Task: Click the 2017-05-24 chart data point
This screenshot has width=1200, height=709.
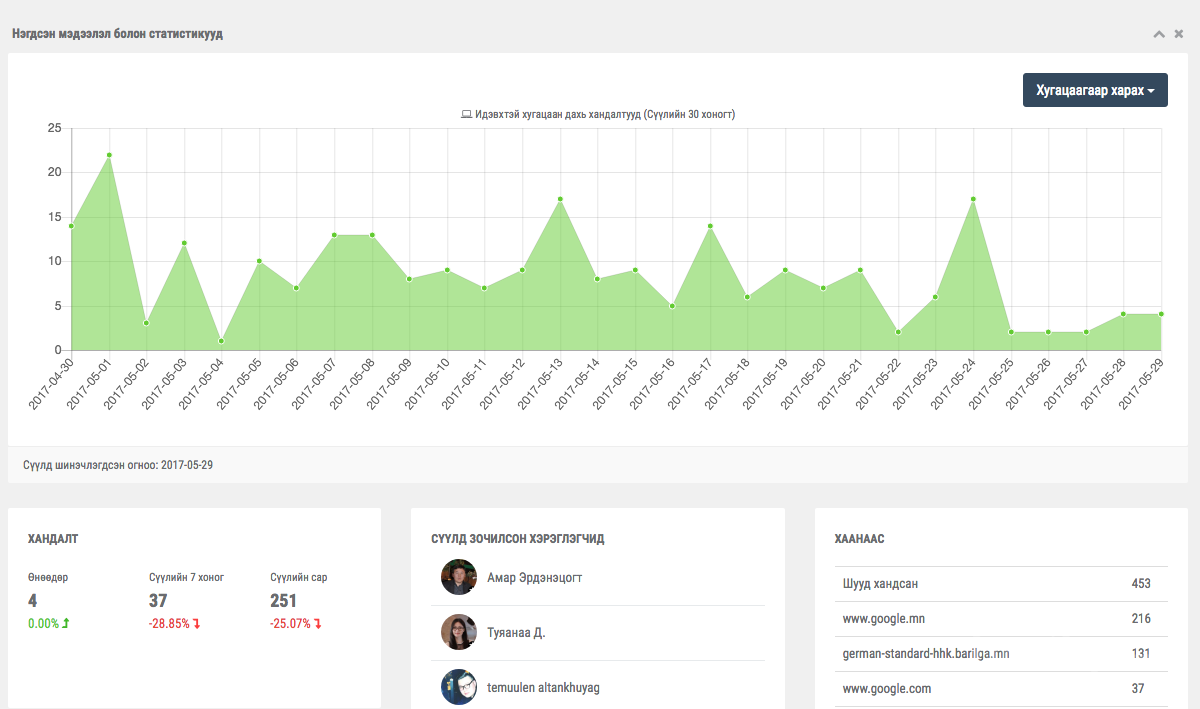Action: [x=973, y=199]
